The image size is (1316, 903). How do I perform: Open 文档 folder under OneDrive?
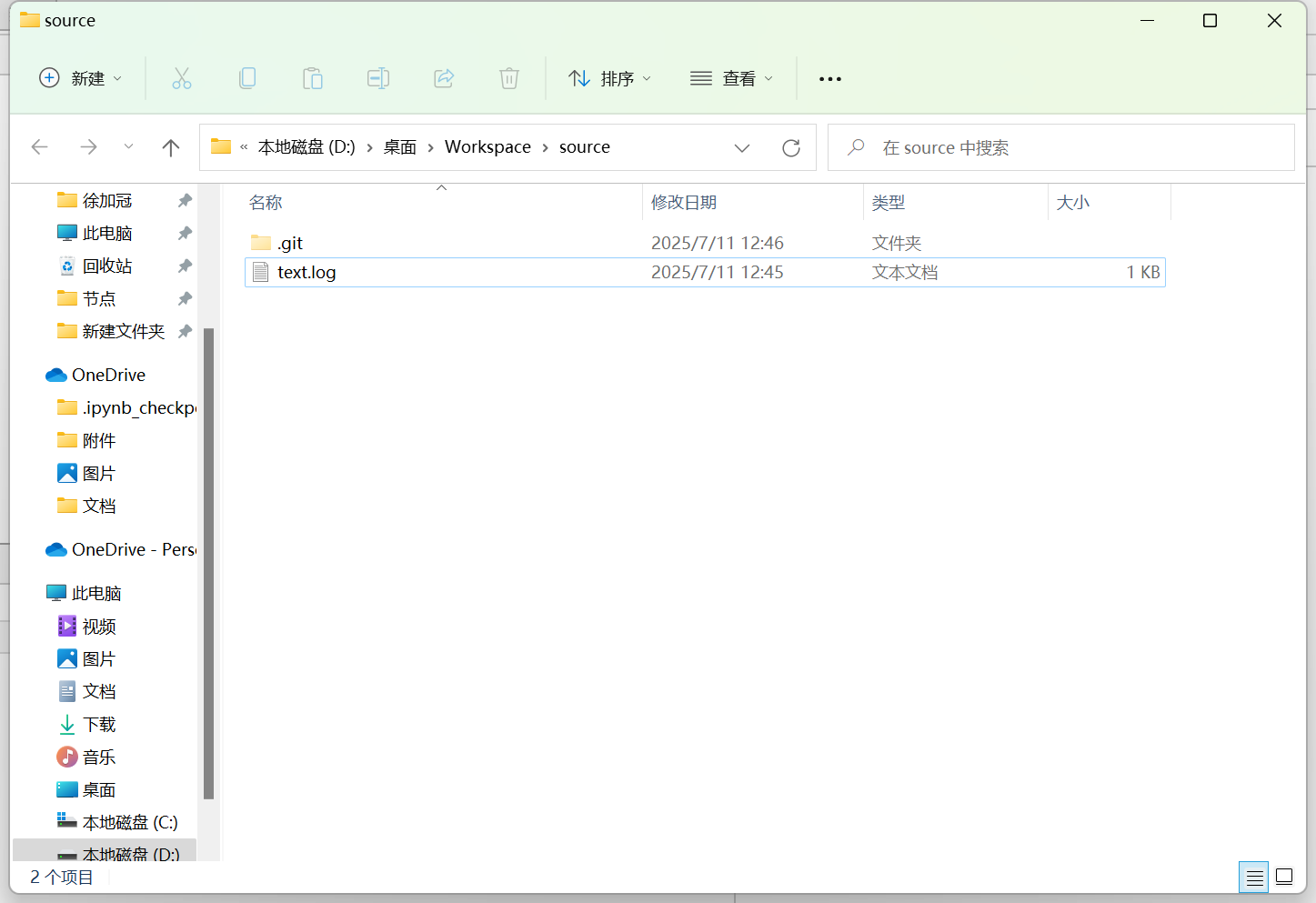[99, 506]
